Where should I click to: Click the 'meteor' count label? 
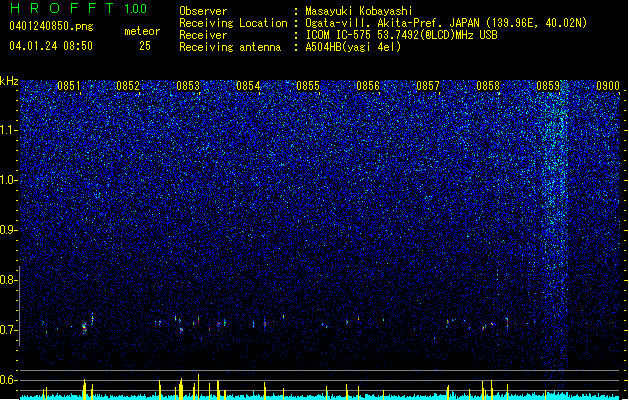(x=142, y=31)
